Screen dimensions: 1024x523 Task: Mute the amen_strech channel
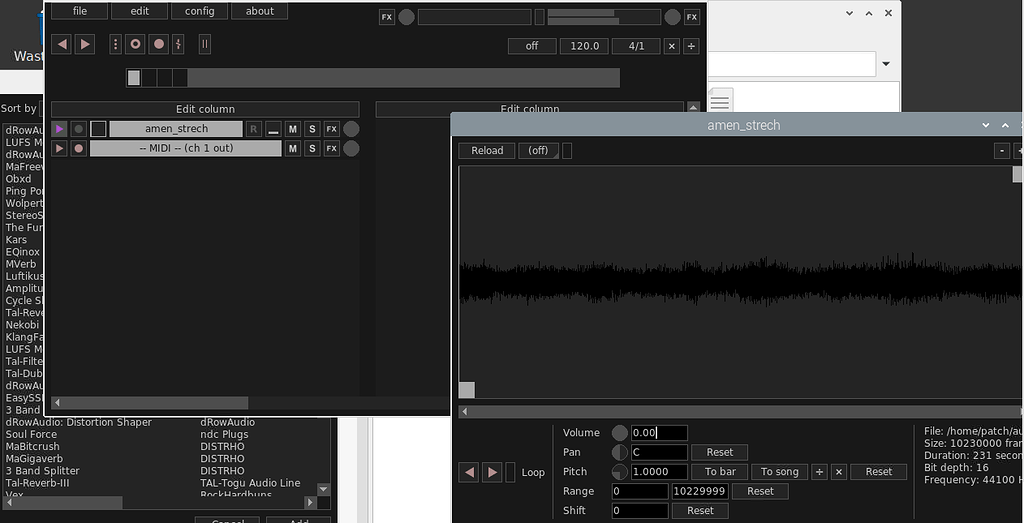293,129
